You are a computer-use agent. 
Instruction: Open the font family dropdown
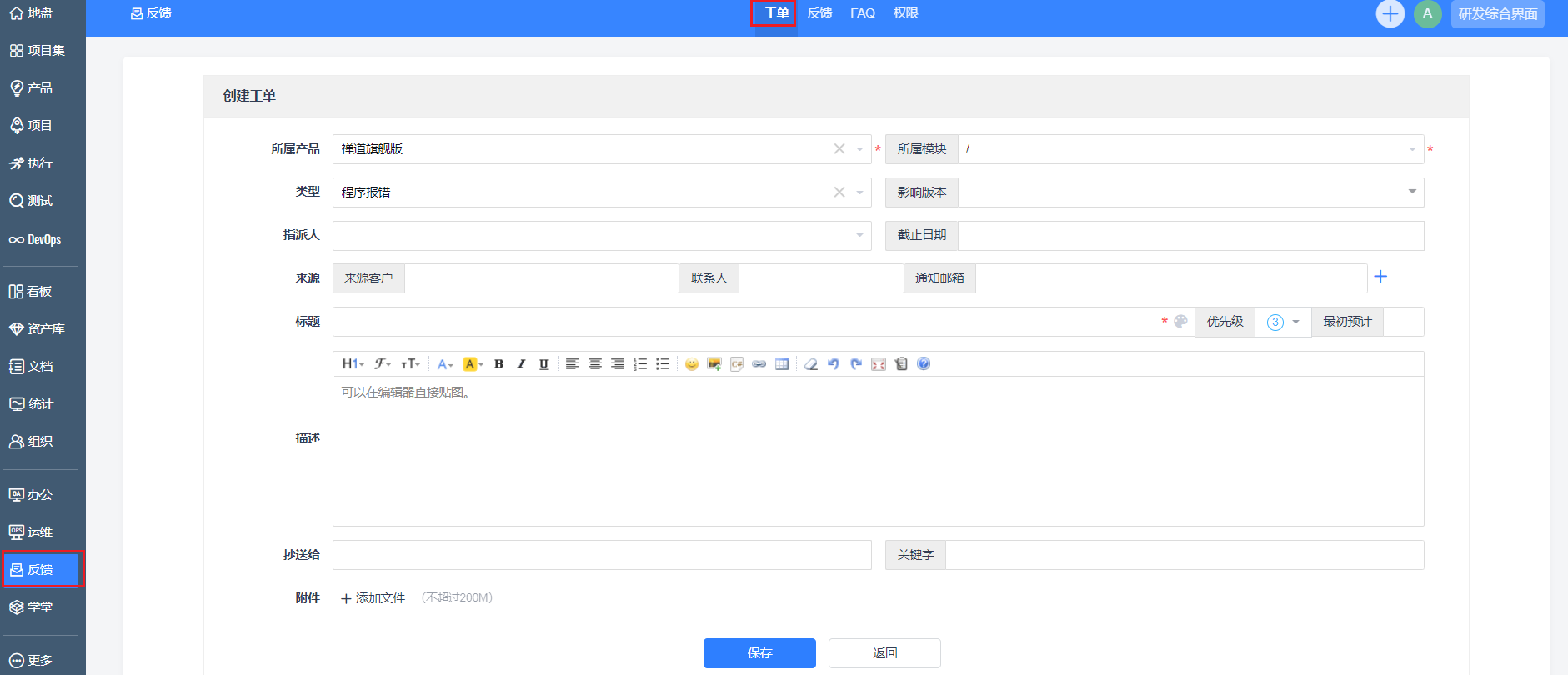point(383,364)
